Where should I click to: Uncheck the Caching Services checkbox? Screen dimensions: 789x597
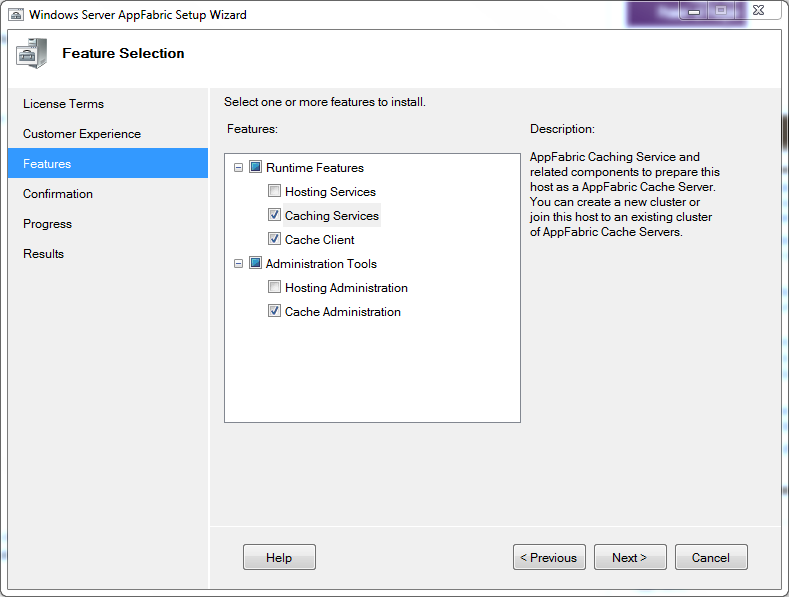click(274, 215)
